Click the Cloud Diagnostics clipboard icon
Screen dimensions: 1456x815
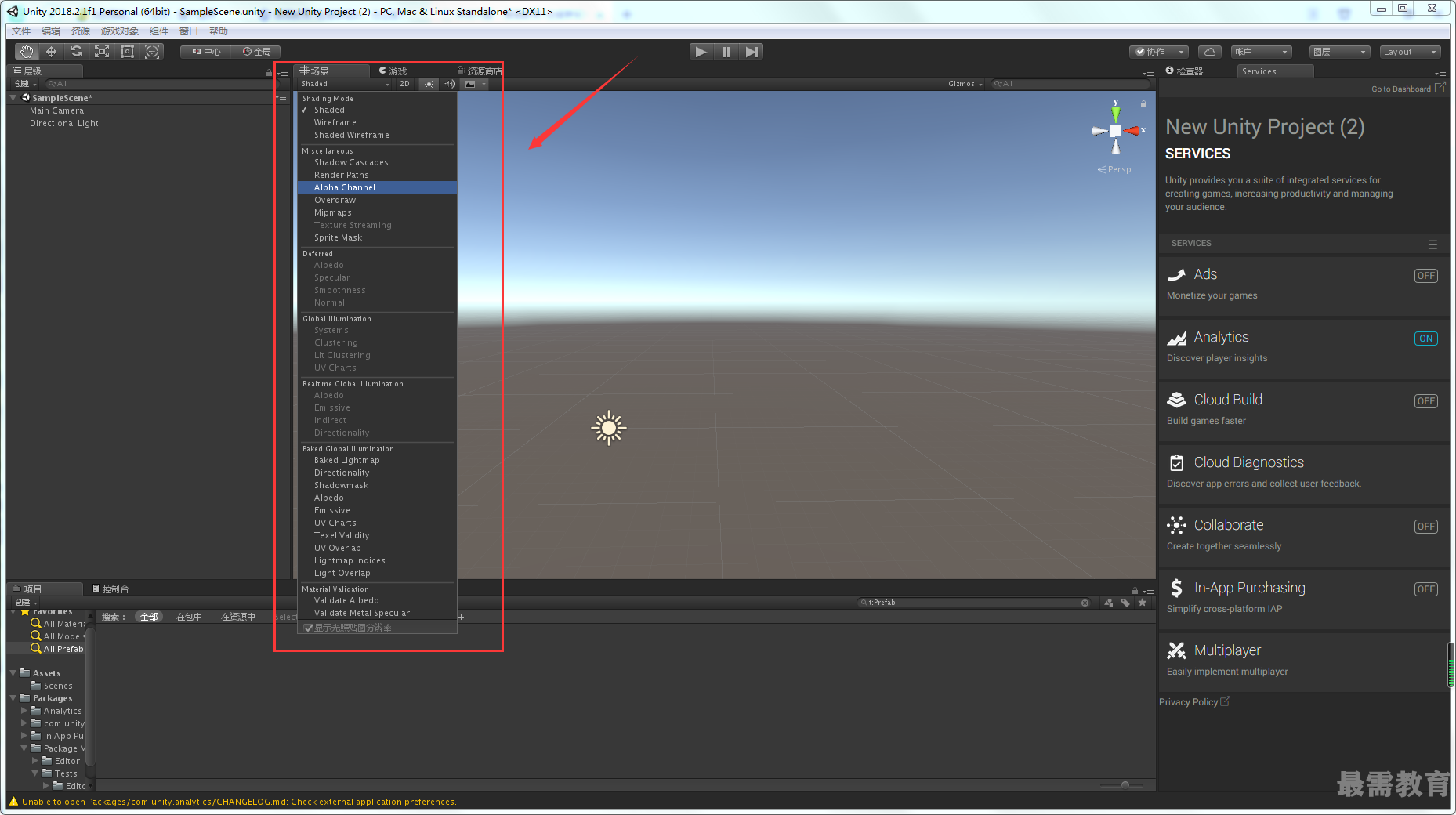pos(1176,462)
